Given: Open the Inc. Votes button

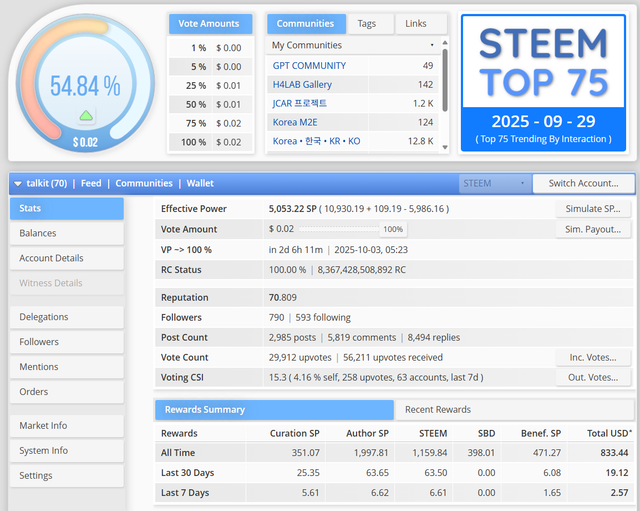Looking at the screenshot, I should (x=593, y=358).
